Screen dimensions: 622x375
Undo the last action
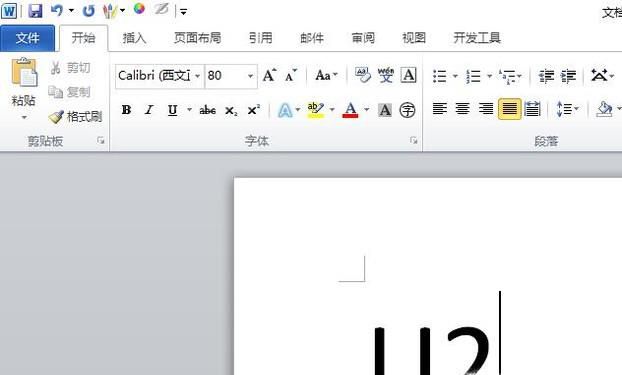click(x=57, y=11)
